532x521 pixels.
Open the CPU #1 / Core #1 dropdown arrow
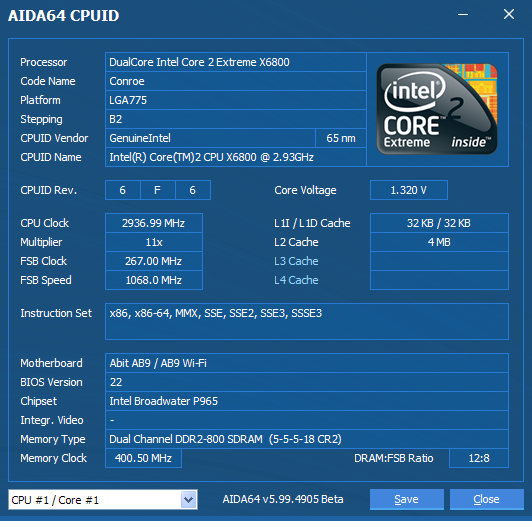pyautogui.click(x=189, y=499)
